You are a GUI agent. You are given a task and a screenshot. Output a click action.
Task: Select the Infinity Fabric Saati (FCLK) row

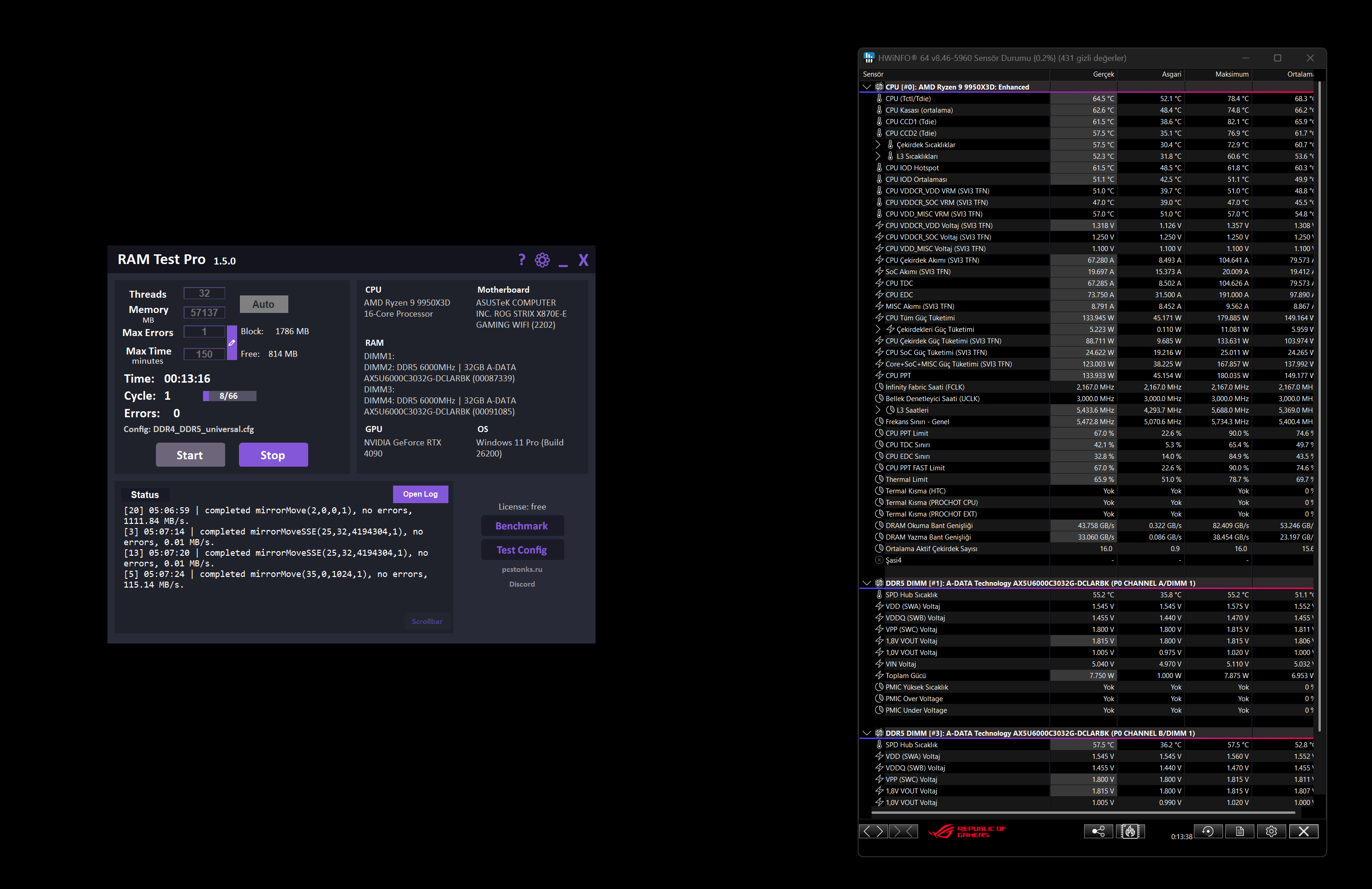(1086, 387)
